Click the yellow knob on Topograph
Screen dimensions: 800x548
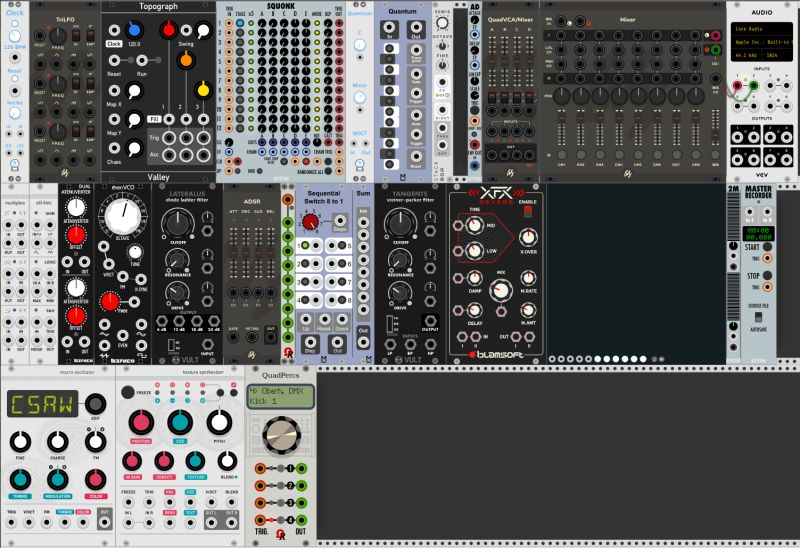coord(203,90)
